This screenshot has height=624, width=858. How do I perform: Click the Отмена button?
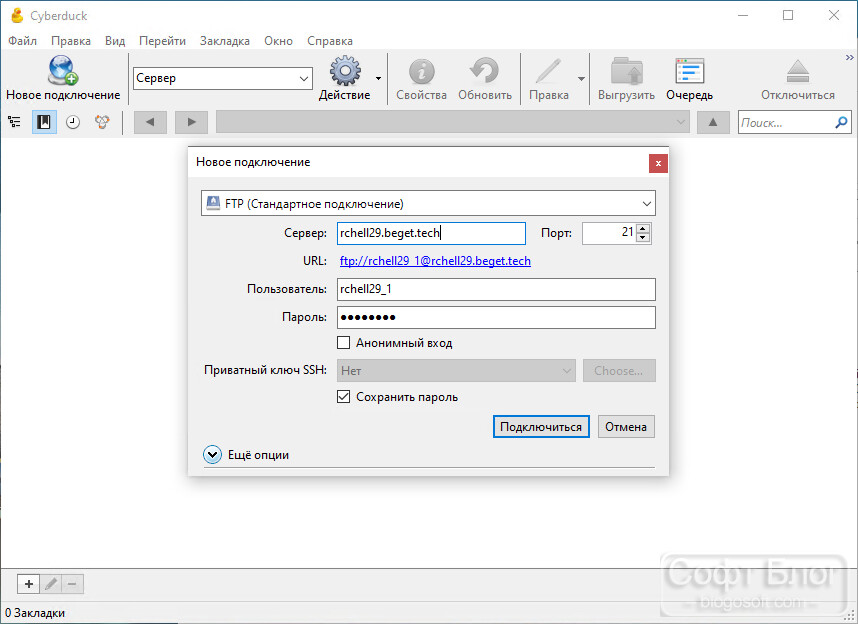click(x=626, y=427)
